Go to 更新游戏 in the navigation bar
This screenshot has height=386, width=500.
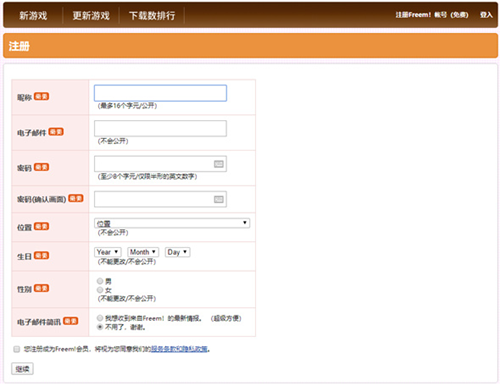pos(91,15)
